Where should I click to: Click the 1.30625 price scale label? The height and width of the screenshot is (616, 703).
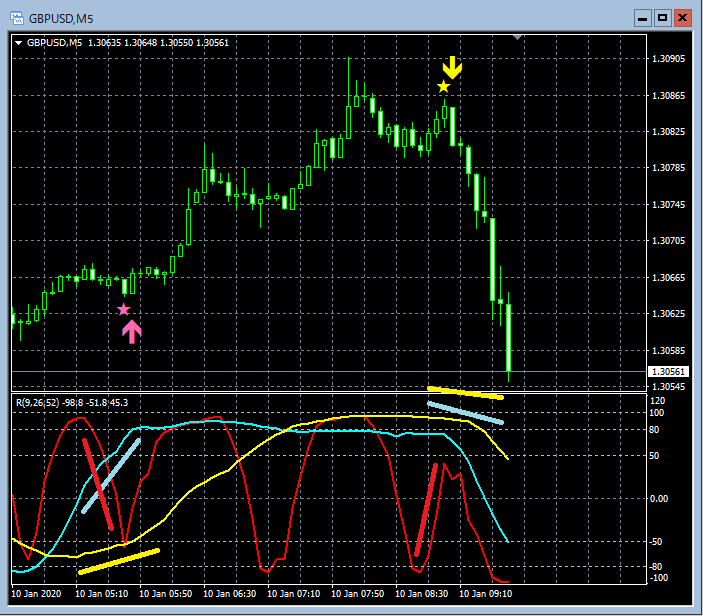[x=668, y=313]
